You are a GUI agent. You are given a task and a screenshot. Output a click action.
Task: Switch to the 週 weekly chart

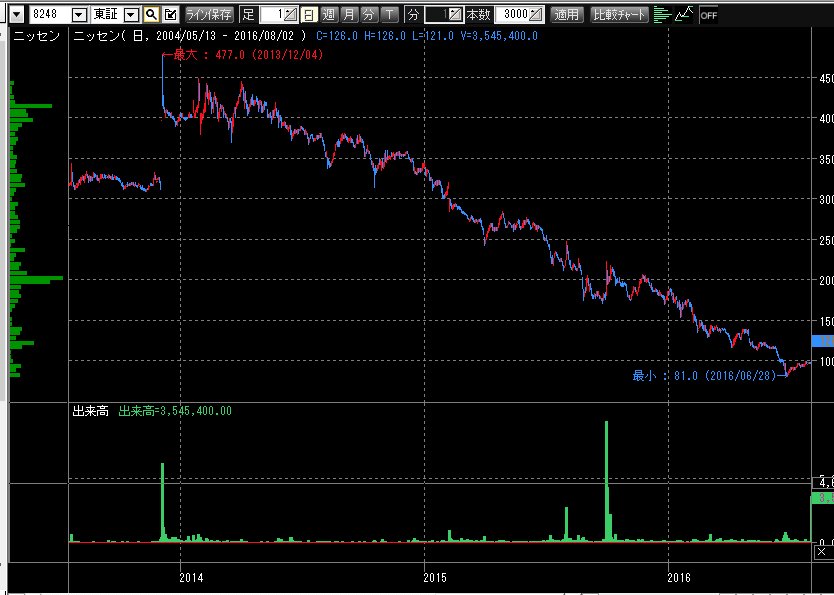(x=329, y=15)
